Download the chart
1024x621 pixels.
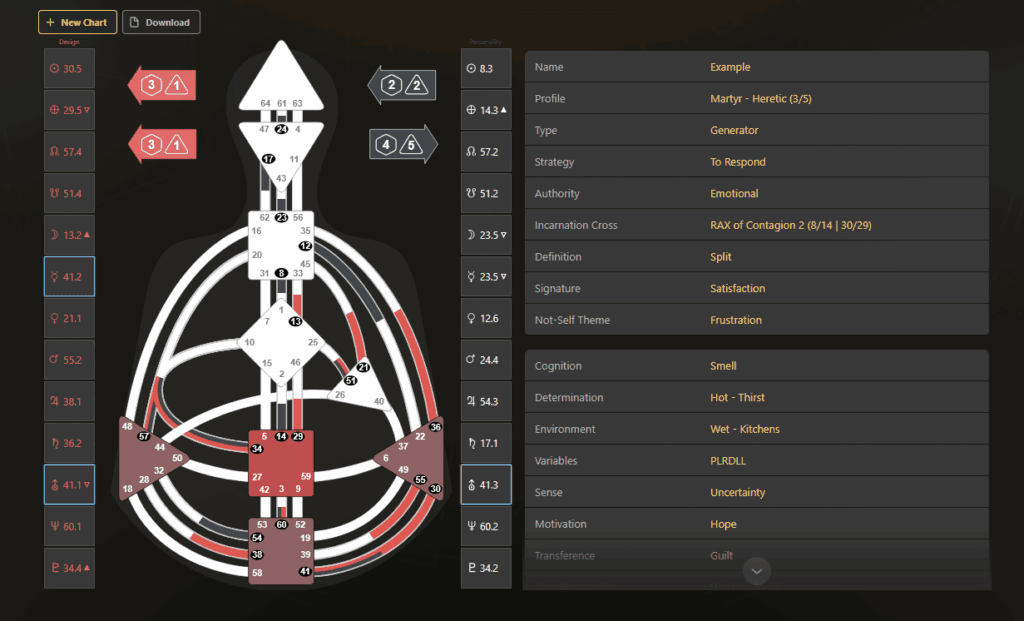161,22
